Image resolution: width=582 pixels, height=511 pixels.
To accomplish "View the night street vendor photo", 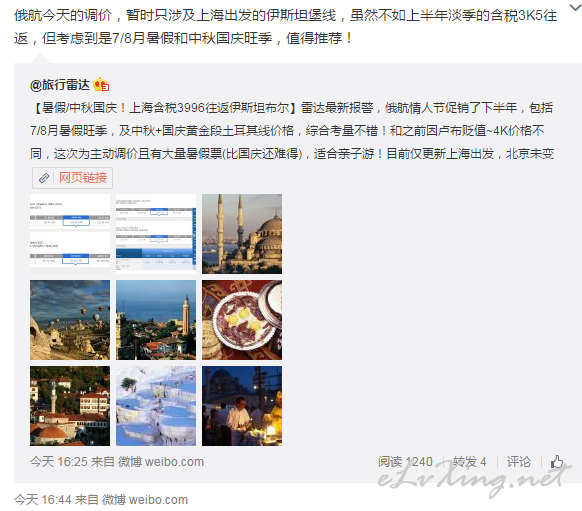I will pos(242,406).
